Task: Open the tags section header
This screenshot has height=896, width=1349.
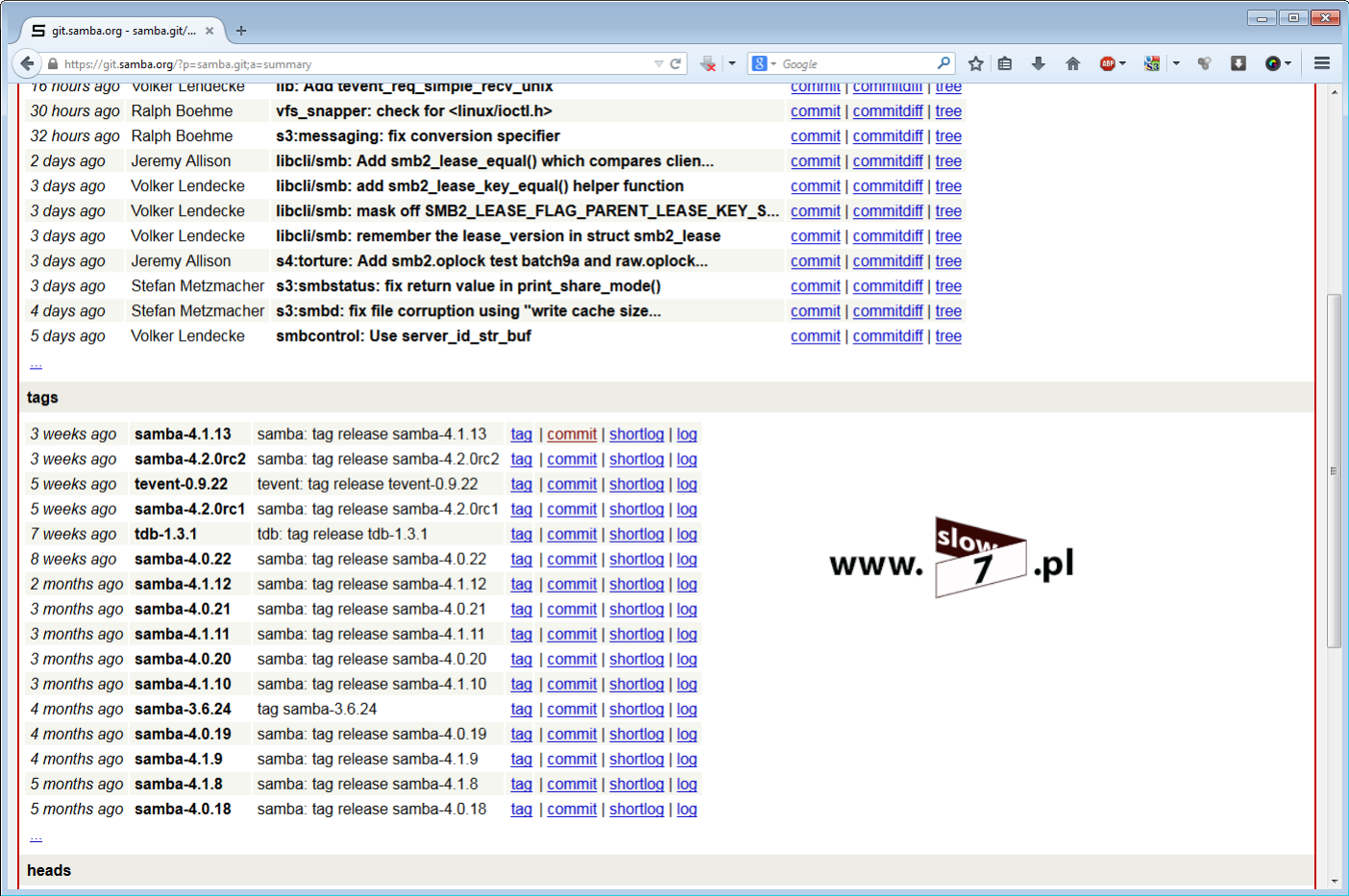Action: pos(42,398)
